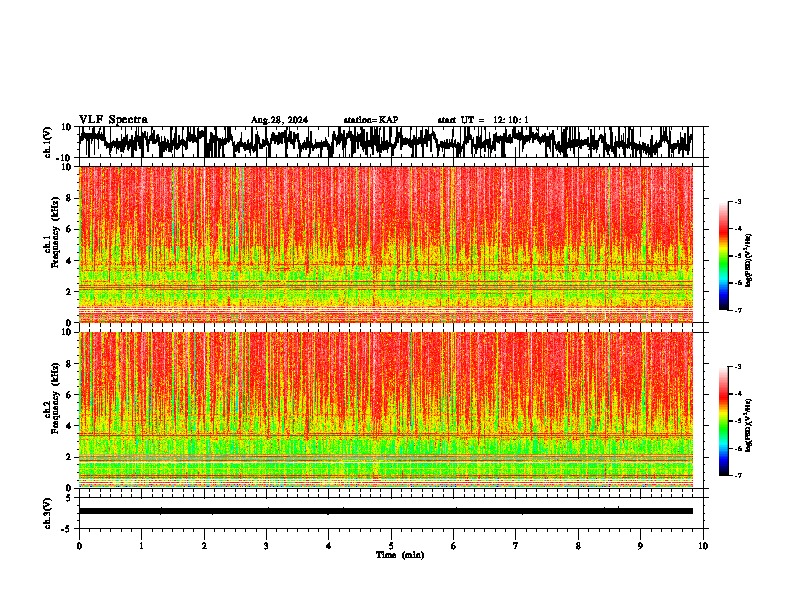Click inside the ch.2 spectrogram plot
Viewport: 792px width, 612px height.
coord(385,410)
